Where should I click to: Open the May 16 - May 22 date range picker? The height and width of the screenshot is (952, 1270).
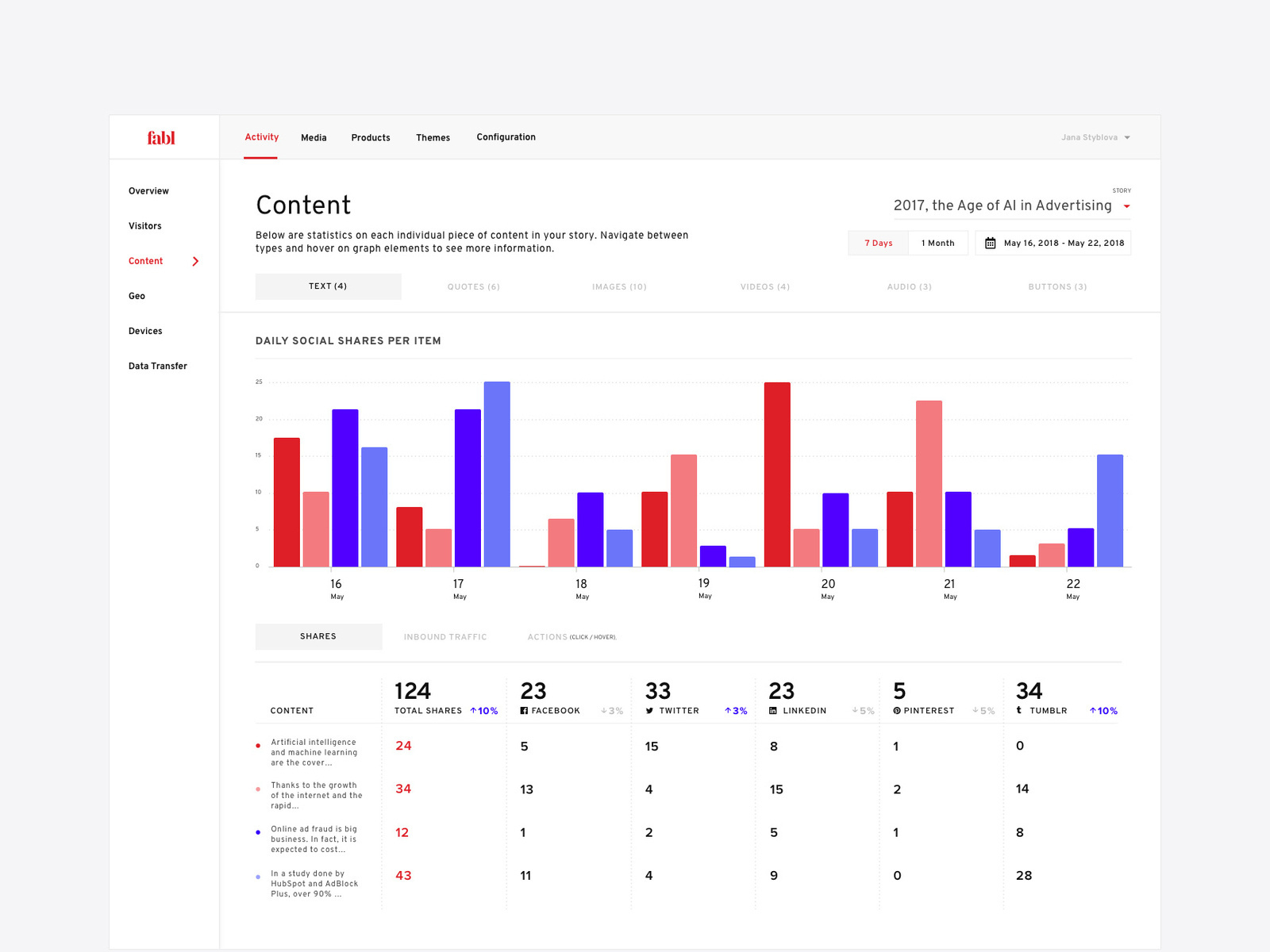(1053, 243)
